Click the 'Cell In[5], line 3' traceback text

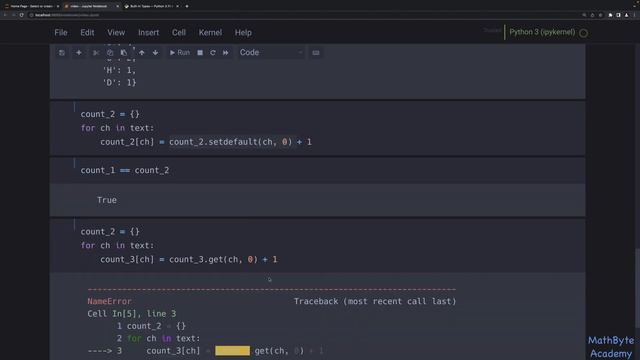(x=131, y=314)
